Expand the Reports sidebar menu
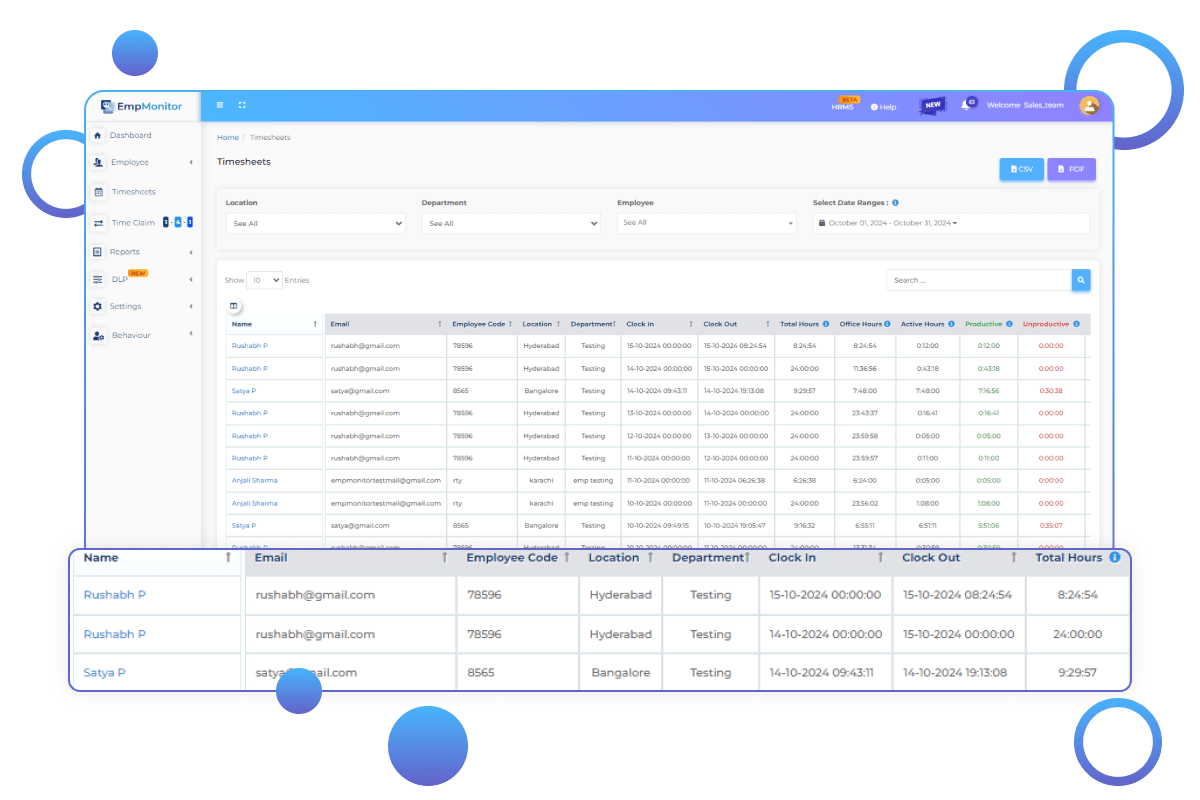Viewport: 1200px width, 800px height. tap(125, 252)
